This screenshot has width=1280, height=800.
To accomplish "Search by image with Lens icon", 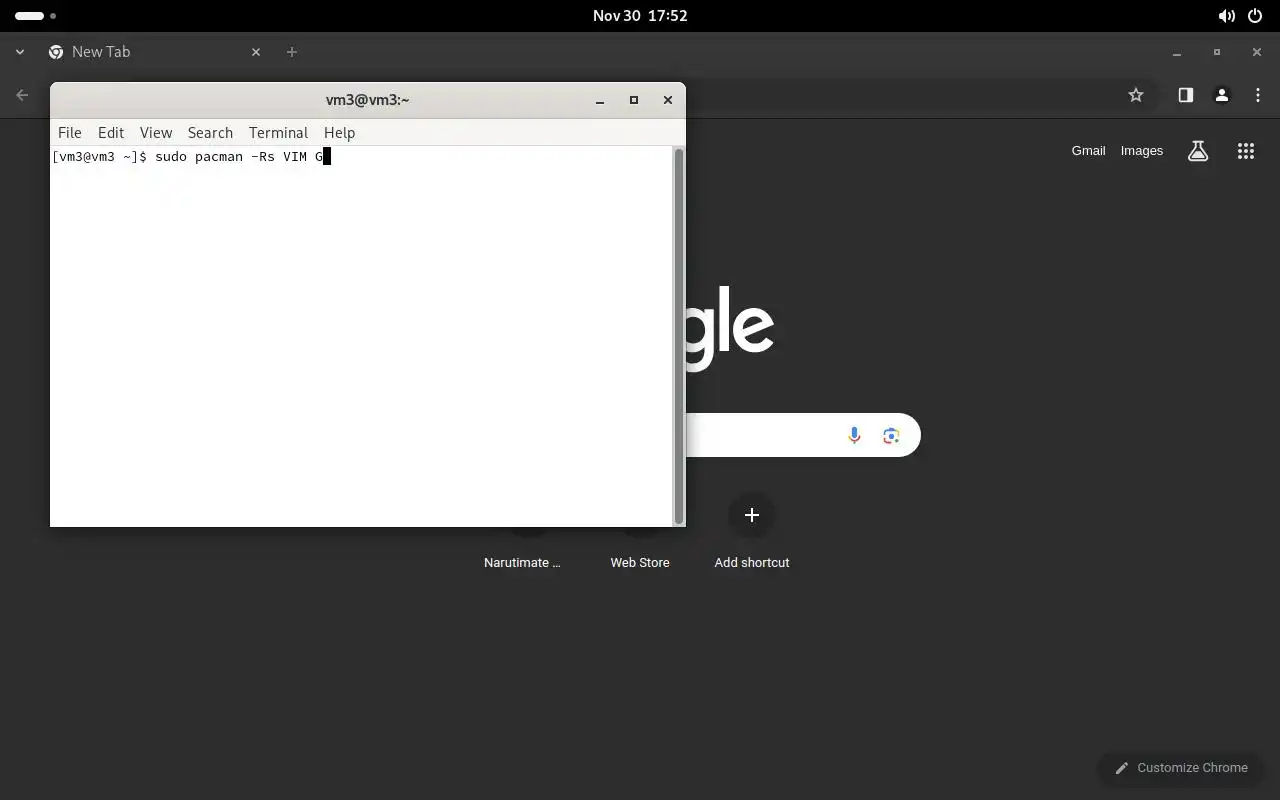I will click(x=891, y=435).
